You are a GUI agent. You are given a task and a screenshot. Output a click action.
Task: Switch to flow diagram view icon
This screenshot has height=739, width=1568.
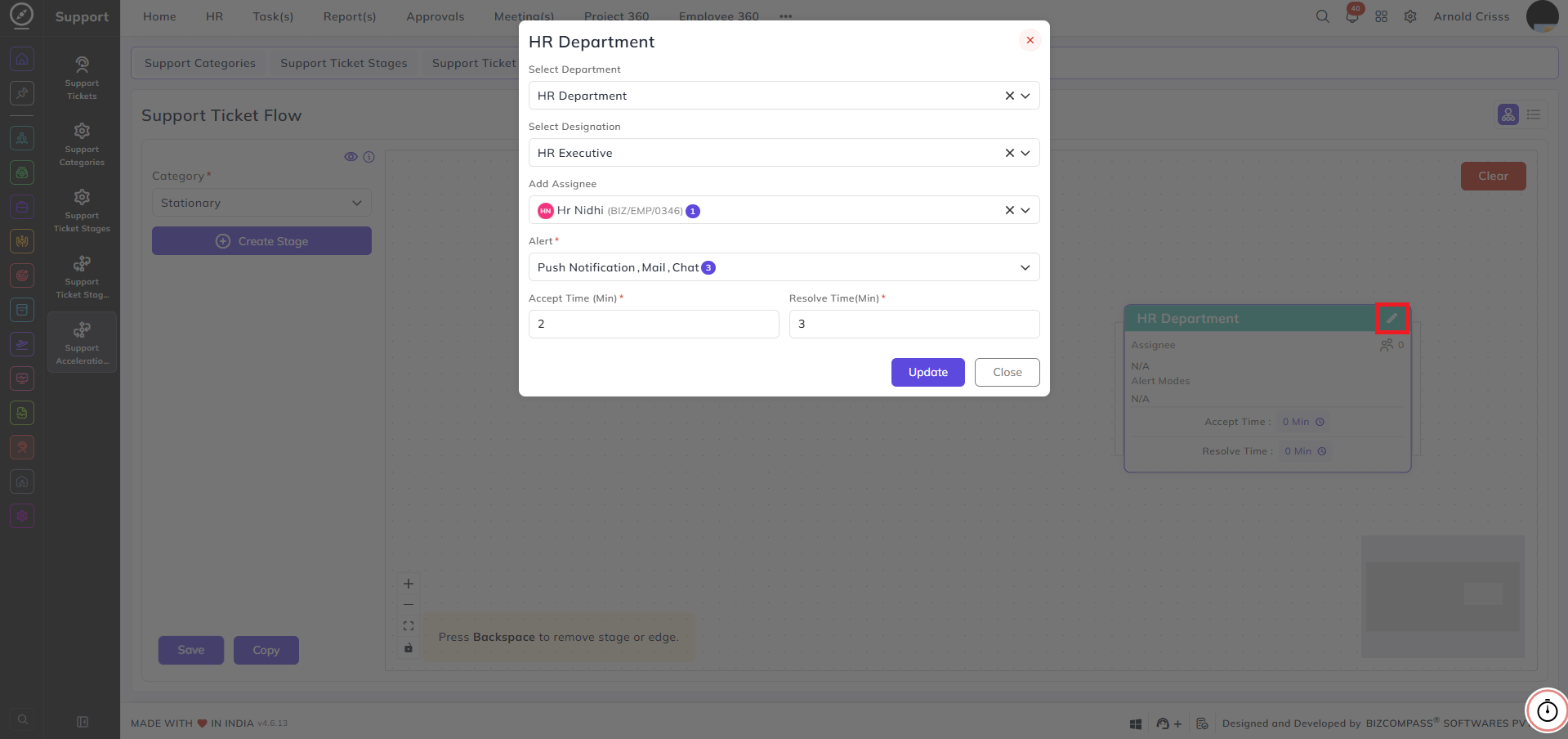1508,114
